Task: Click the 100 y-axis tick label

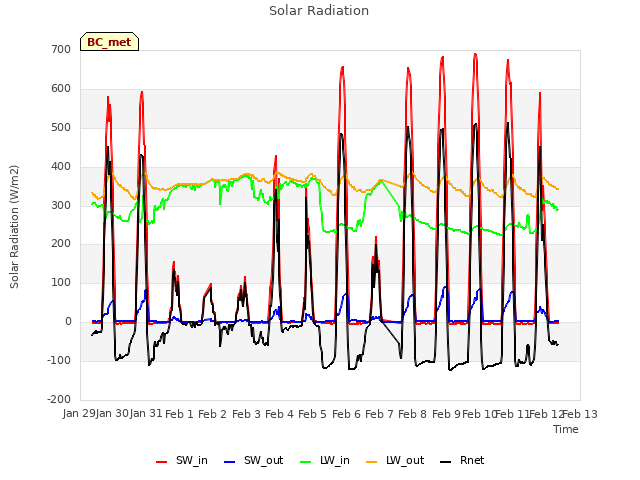Action: tap(61, 282)
